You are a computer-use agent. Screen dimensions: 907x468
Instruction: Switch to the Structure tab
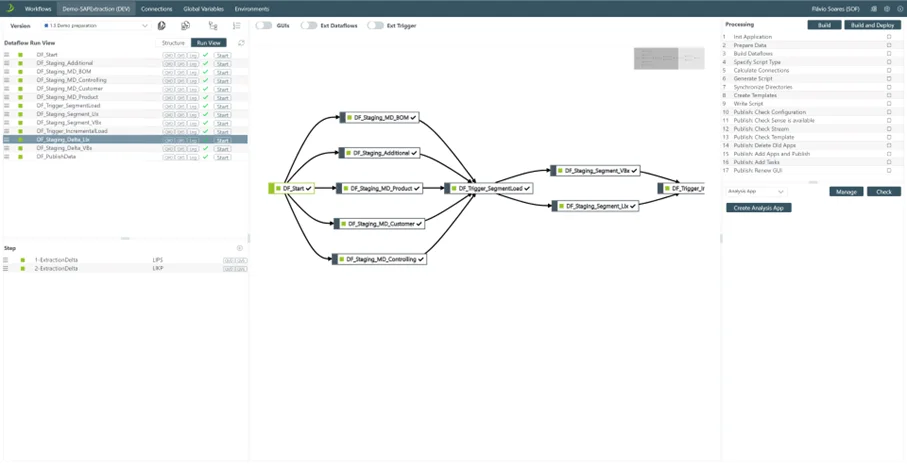173,43
